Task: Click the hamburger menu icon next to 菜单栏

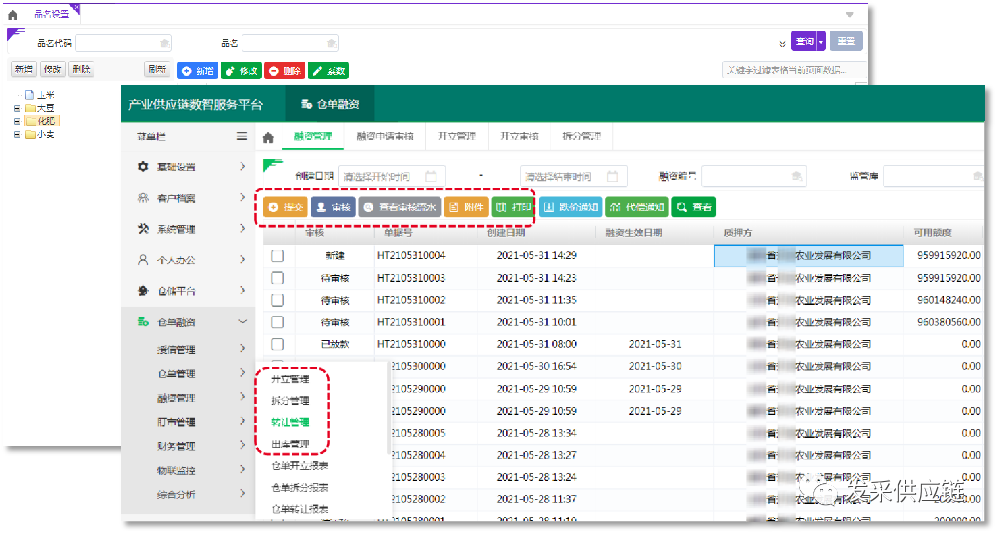Action: [242, 136]
